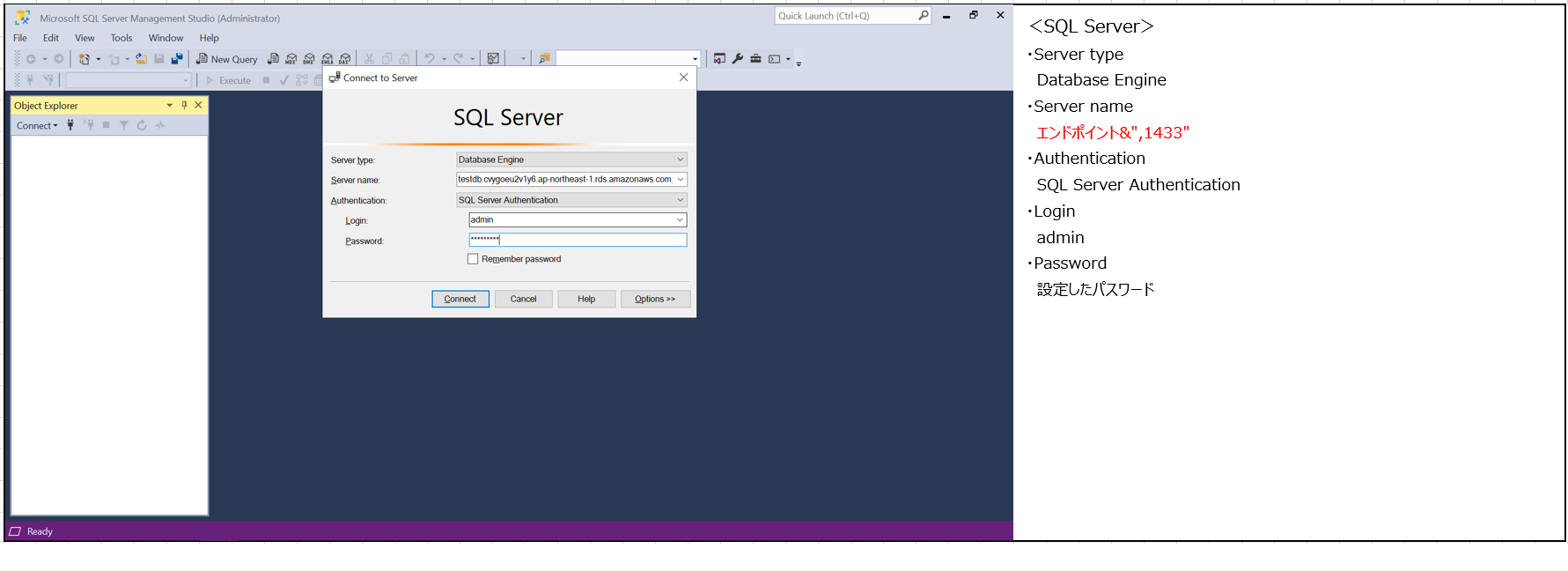Click the Object Explorer Filter funnel icon
This screenshot has width=1568, height=571.
[x=124, y=125]
